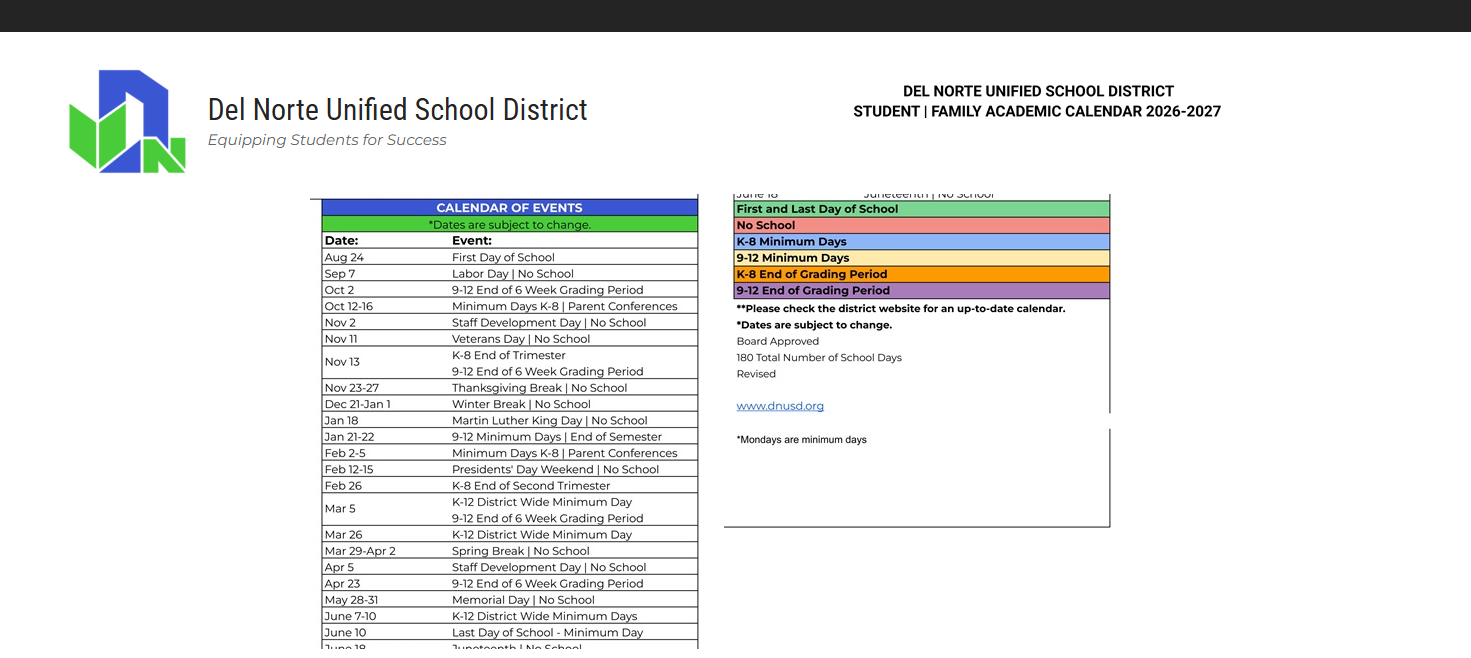Click 'Memorial Day | No School' event
1471x658 pixels.
523,600
